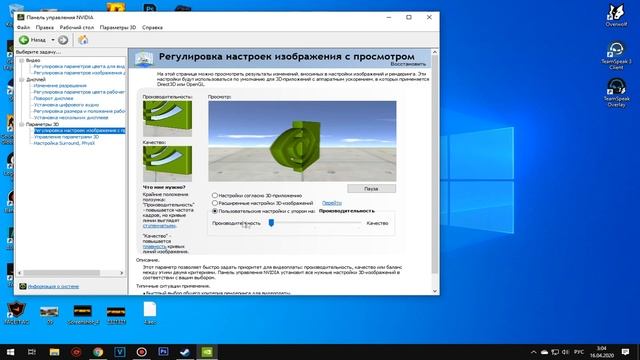Select highlighted Регулировка настроек изображения item

79,131
